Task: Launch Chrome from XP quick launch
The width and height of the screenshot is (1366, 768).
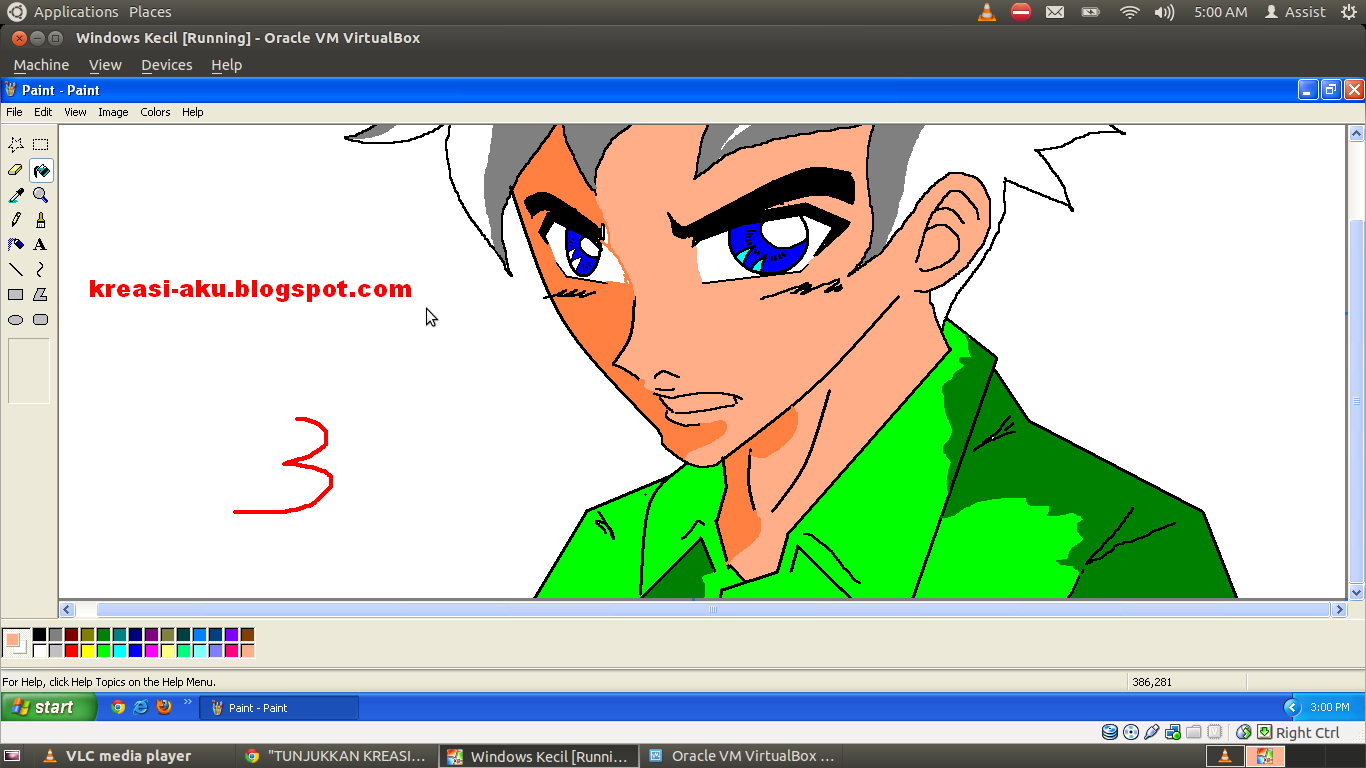Action: [118, 707]
